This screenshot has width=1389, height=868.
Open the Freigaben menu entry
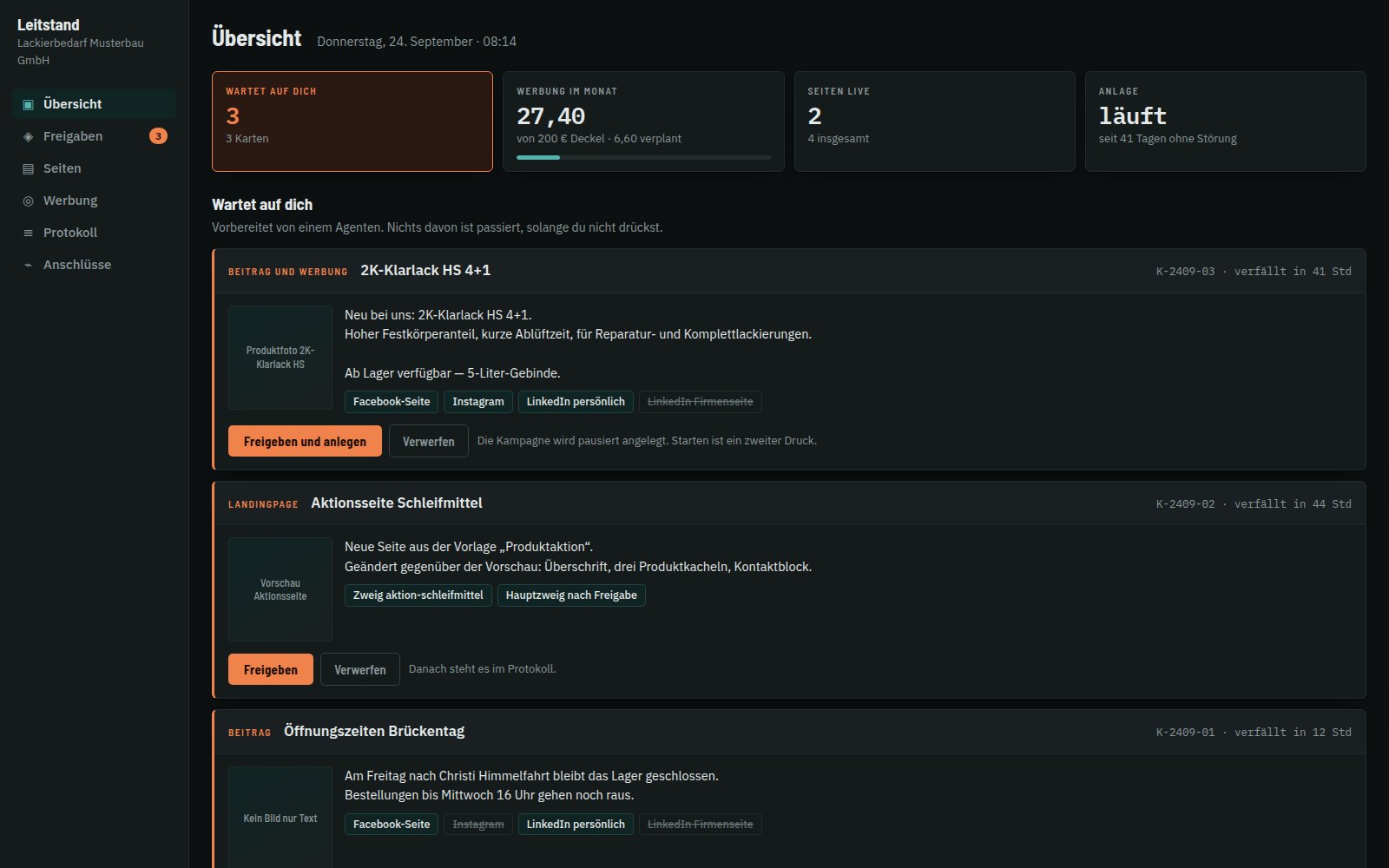94,136
